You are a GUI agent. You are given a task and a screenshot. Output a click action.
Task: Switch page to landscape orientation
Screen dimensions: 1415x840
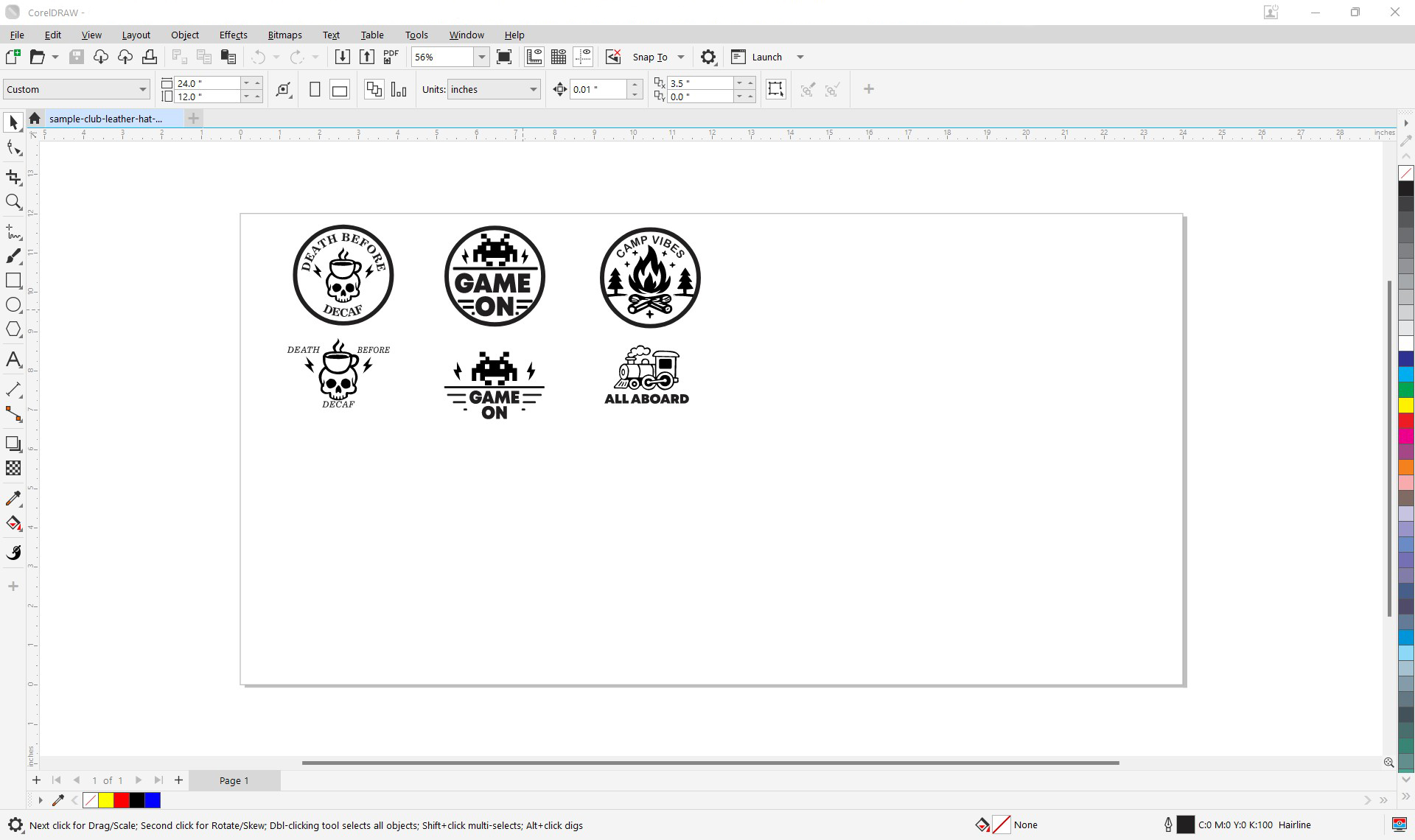point(340,90)
